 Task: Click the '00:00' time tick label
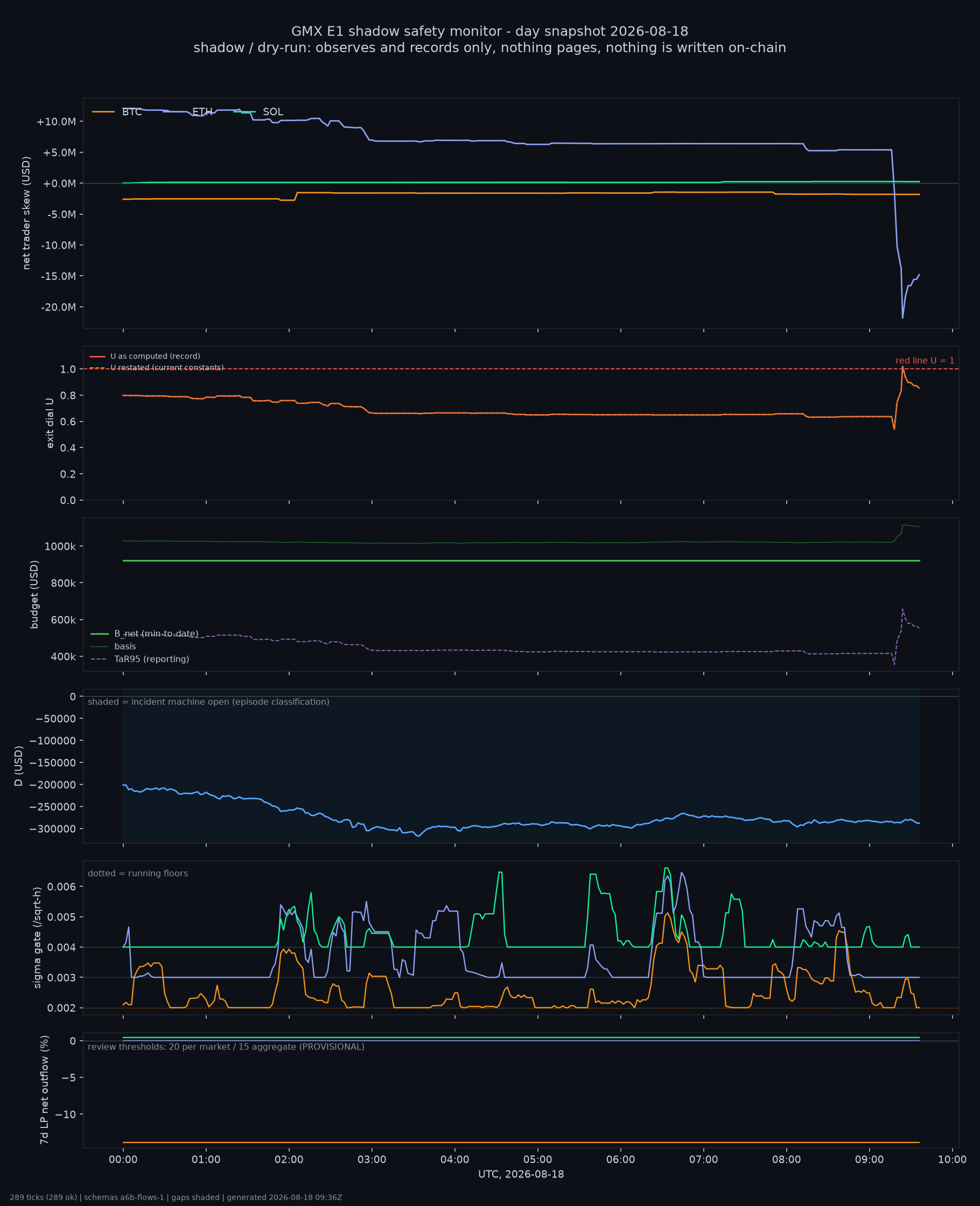click(123, 1160)
